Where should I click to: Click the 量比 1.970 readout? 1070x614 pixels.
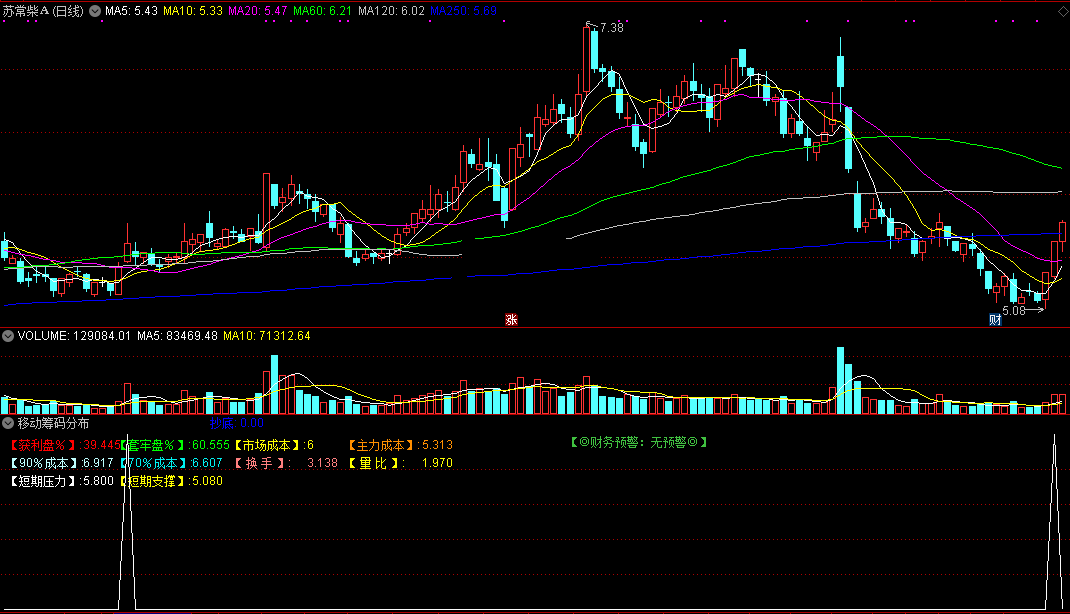(401, 463)
